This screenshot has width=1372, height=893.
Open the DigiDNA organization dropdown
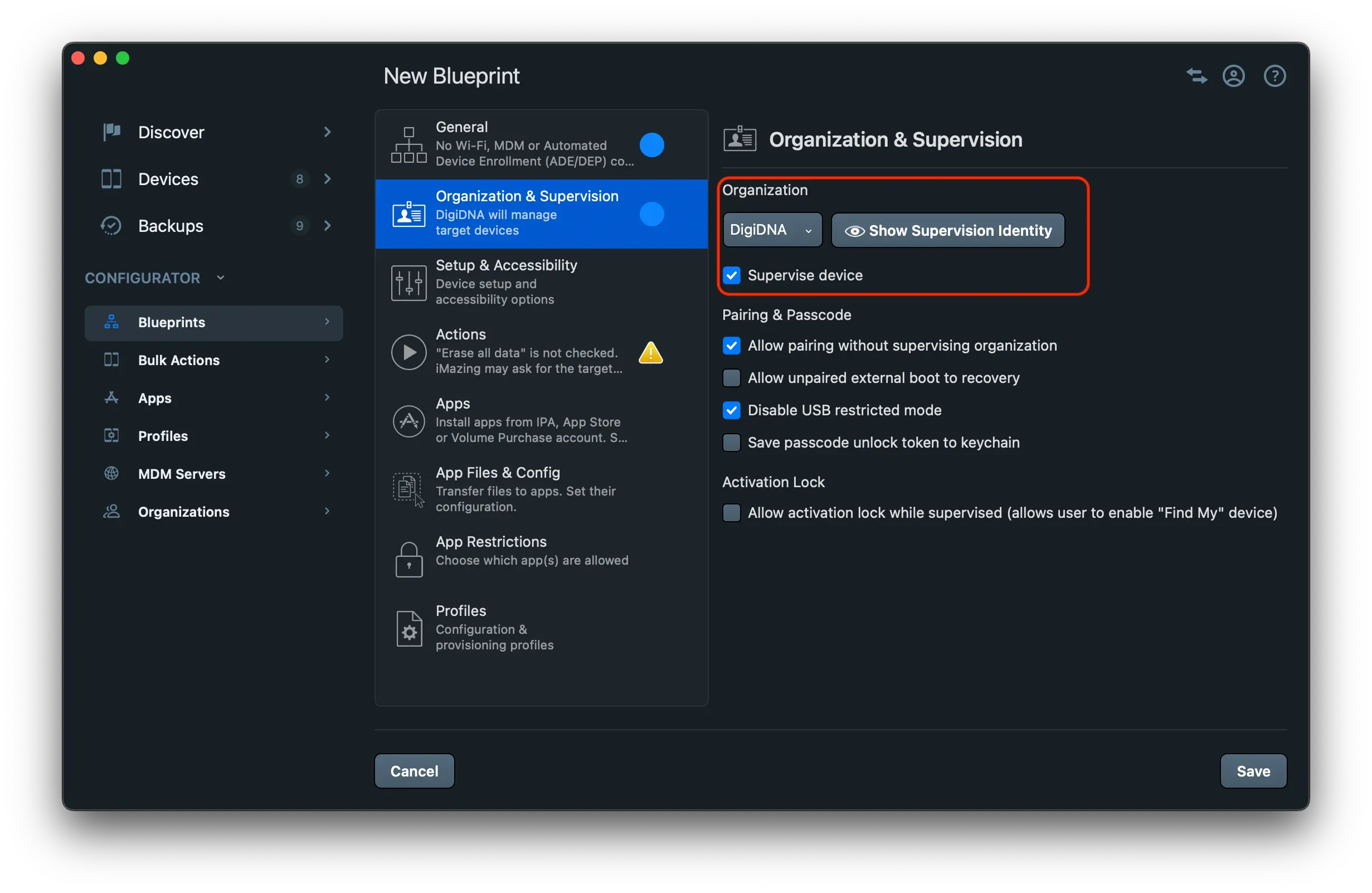coord(771,230)
